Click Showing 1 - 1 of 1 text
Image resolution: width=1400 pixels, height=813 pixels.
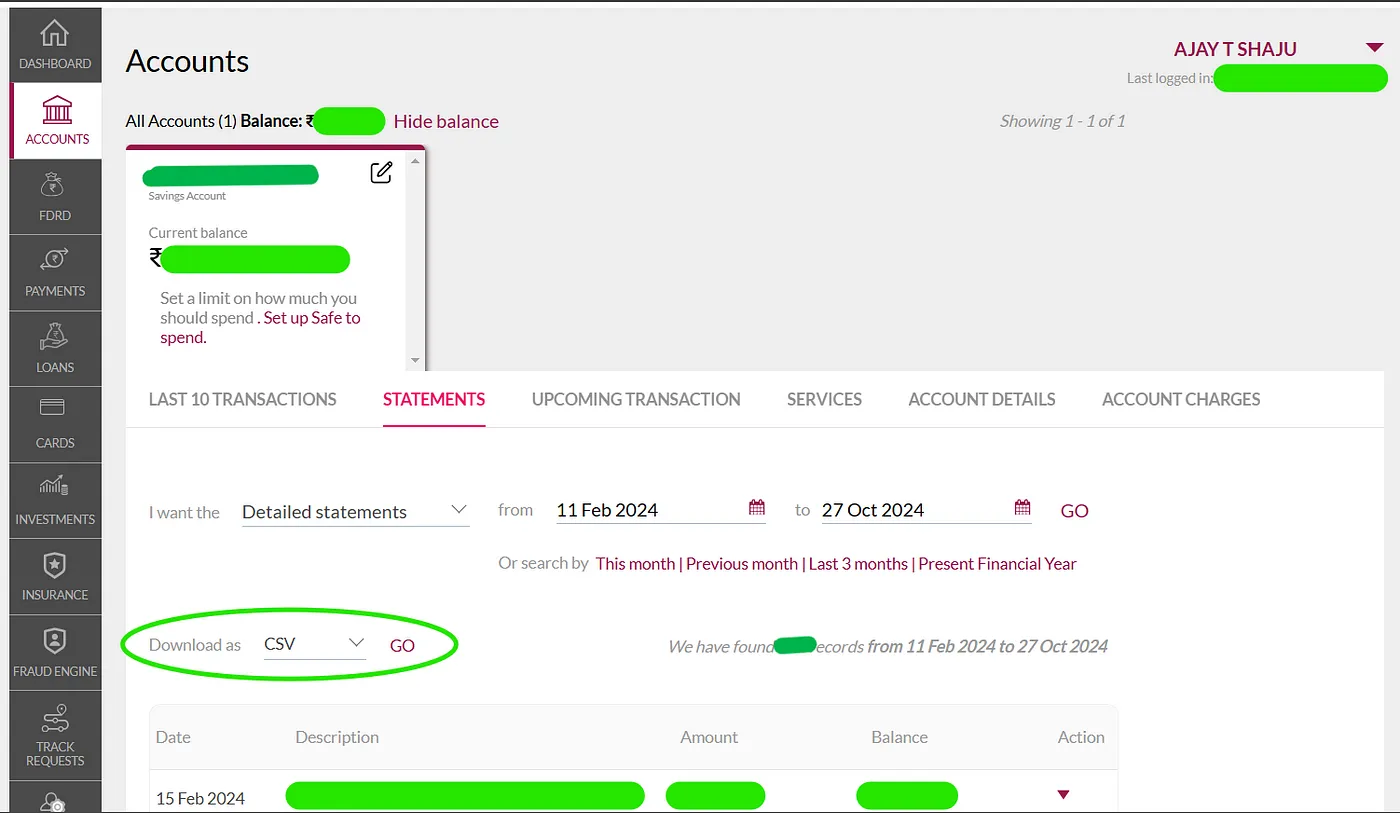1062,121
